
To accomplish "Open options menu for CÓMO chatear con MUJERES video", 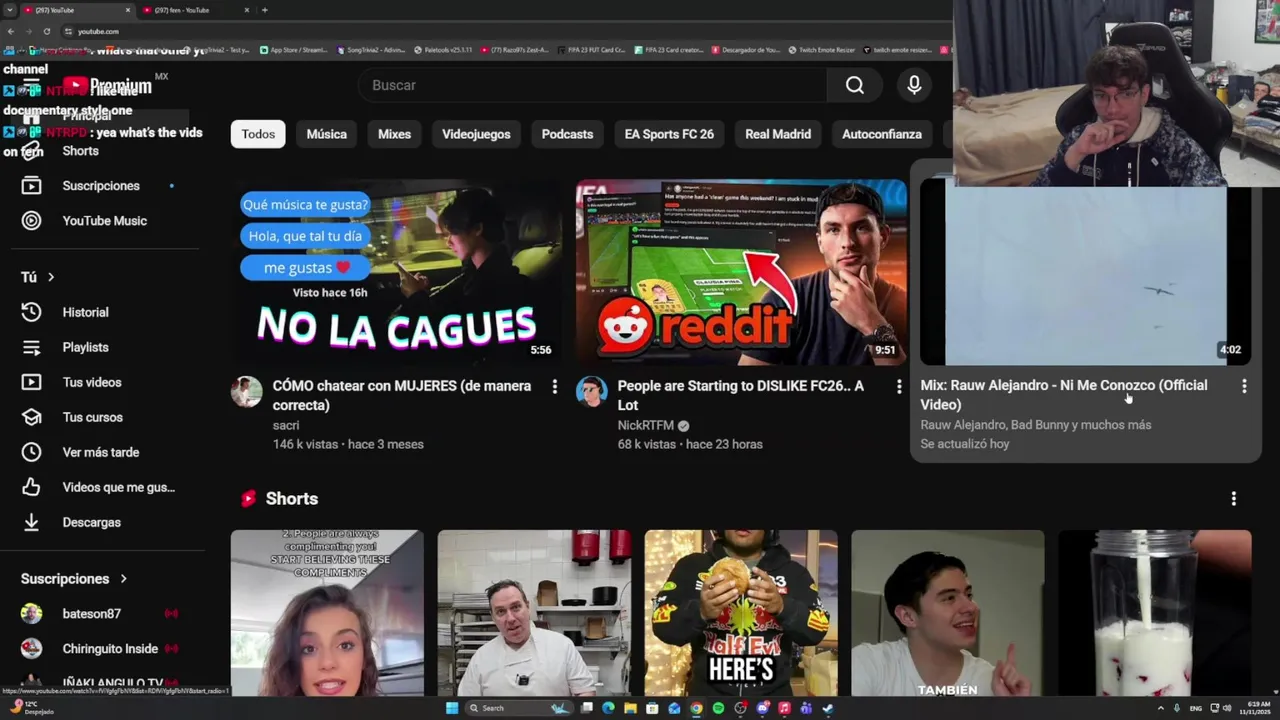I will coord(554,386).
